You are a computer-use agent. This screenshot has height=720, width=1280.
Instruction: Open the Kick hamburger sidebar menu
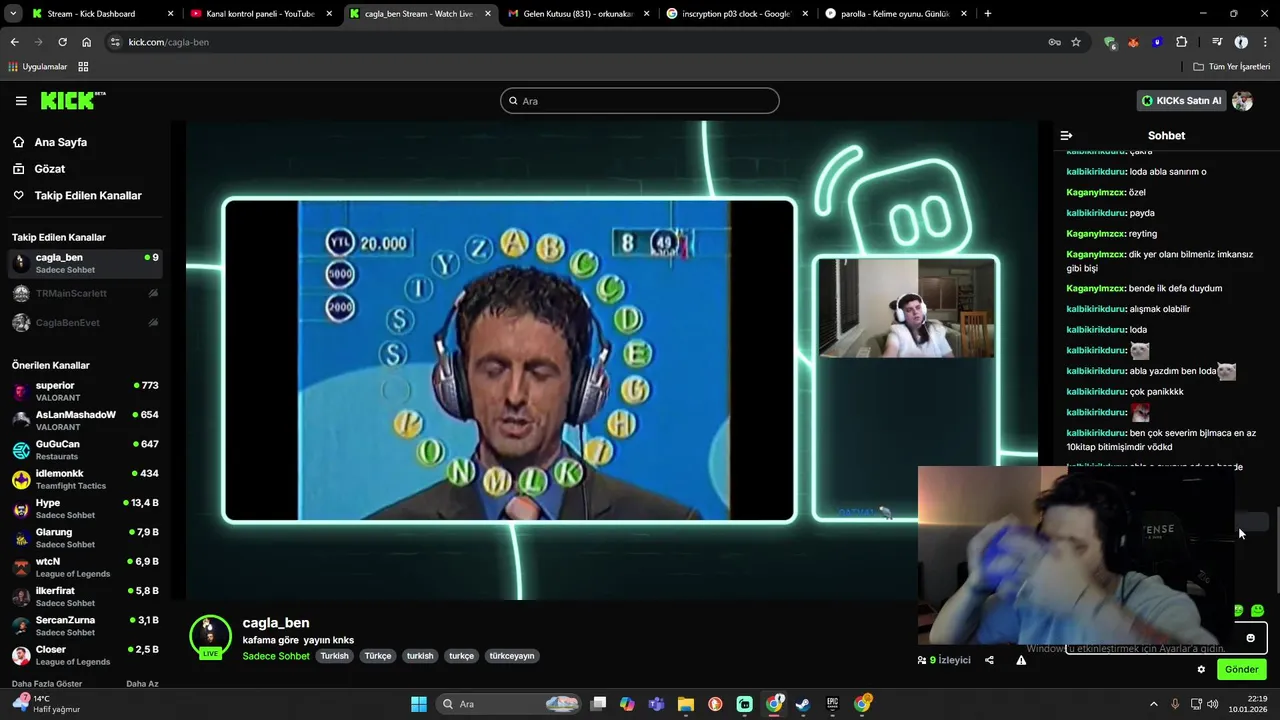click(21, 101)
